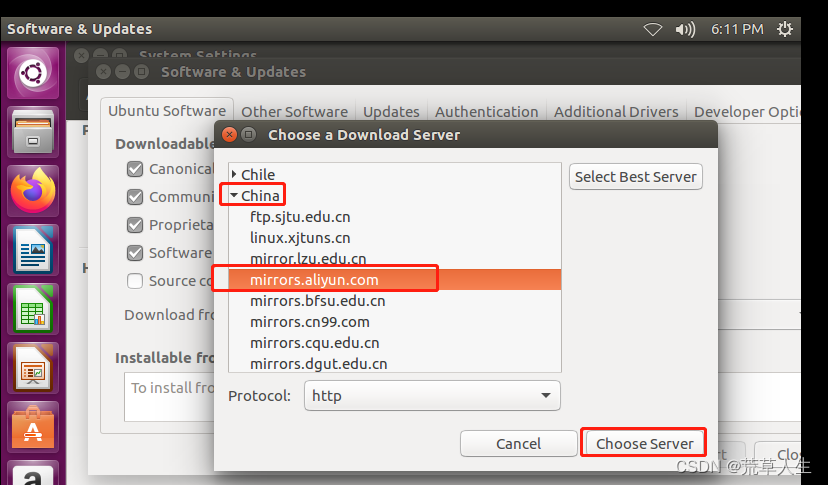This screenshot has width=828, height=485.
Task: Toggle the Software restricted checkbox
Action: 135,253
